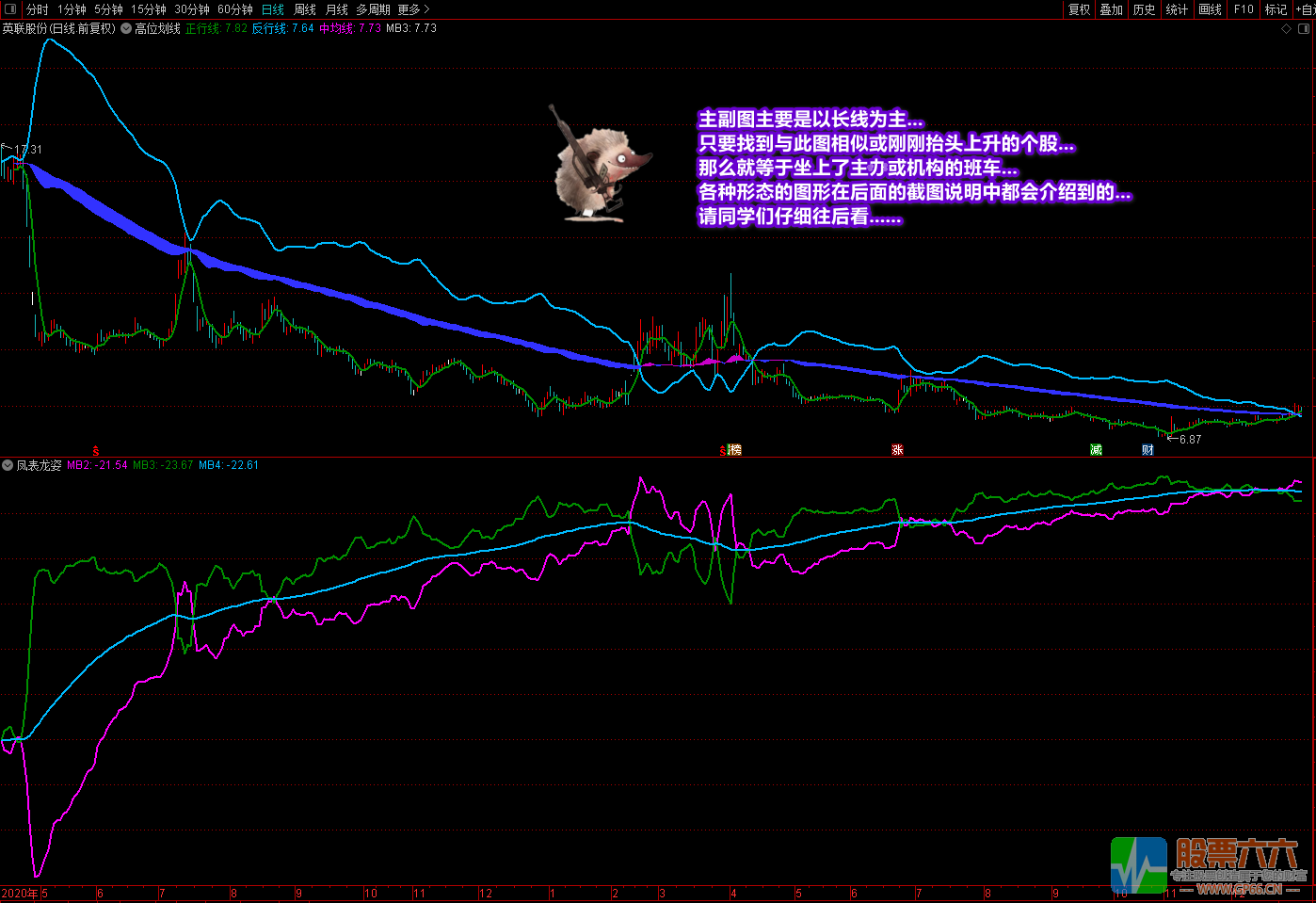Open the 画线 drawing tools
The image size is (1316, 903).
point(1210,9)
